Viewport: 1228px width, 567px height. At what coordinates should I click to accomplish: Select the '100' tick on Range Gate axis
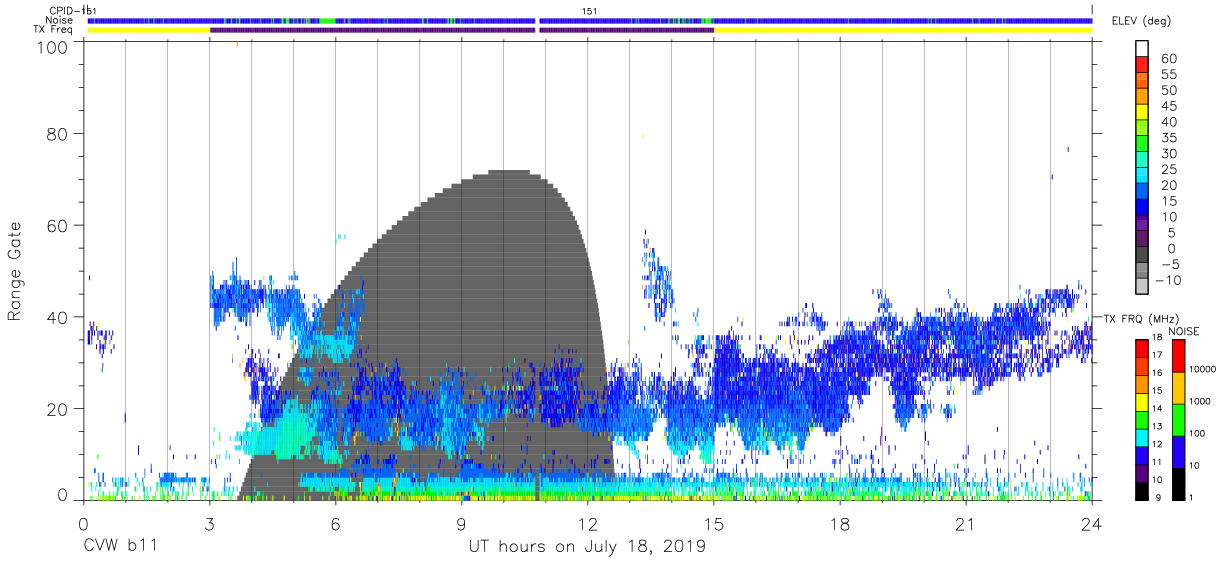52,47
